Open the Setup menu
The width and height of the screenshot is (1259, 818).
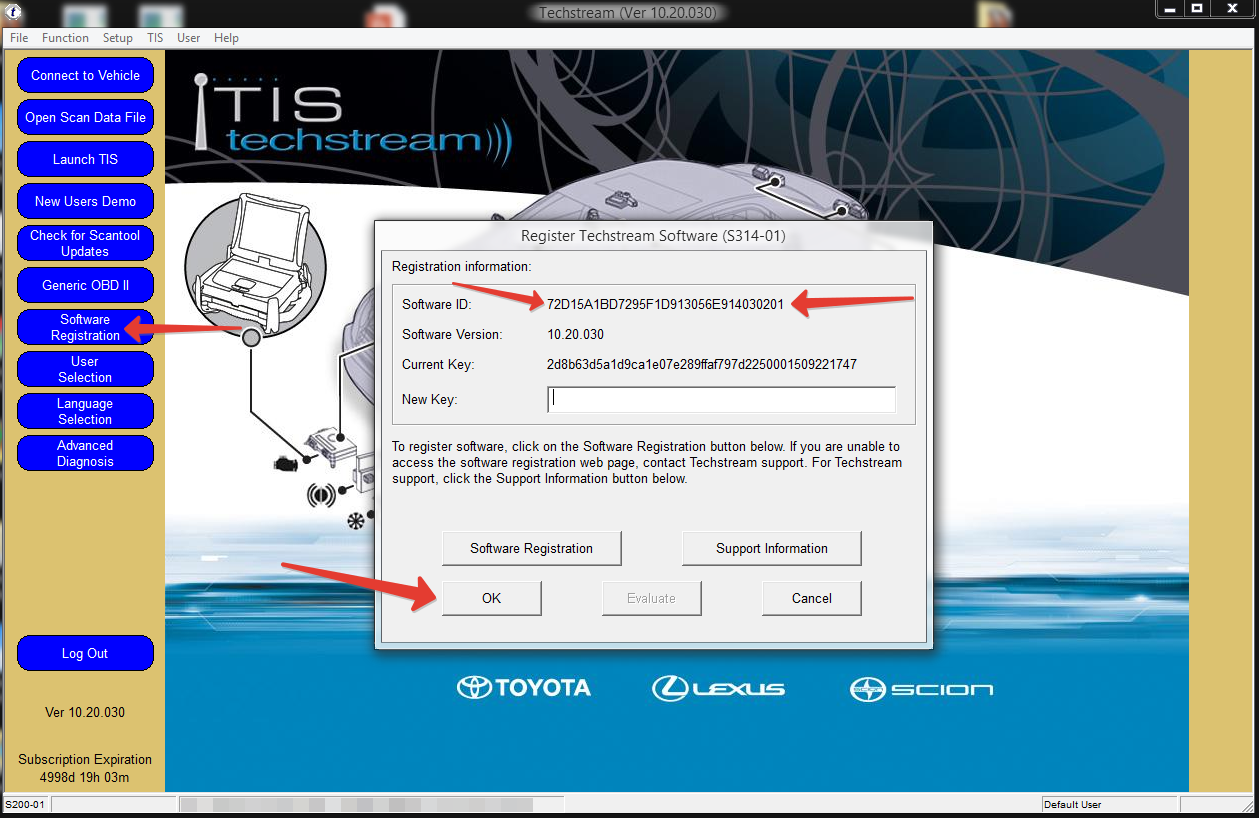[x=117, y=38]
